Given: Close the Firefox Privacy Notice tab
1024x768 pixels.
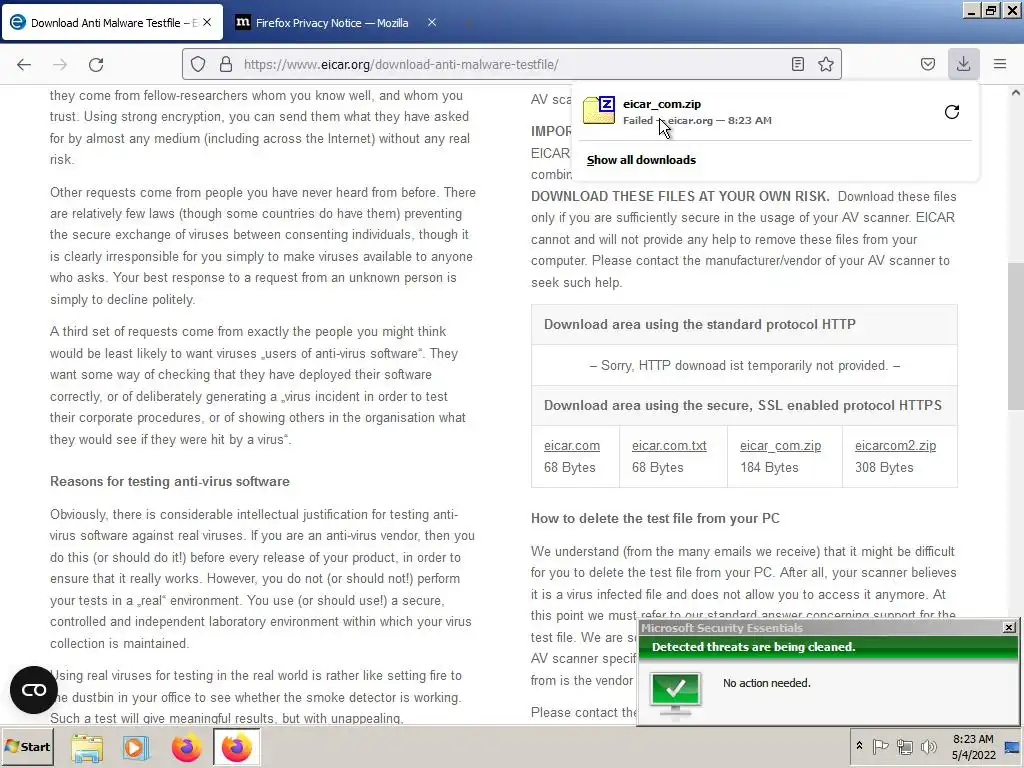Looking at the screenshot, I should pos(432,22).
